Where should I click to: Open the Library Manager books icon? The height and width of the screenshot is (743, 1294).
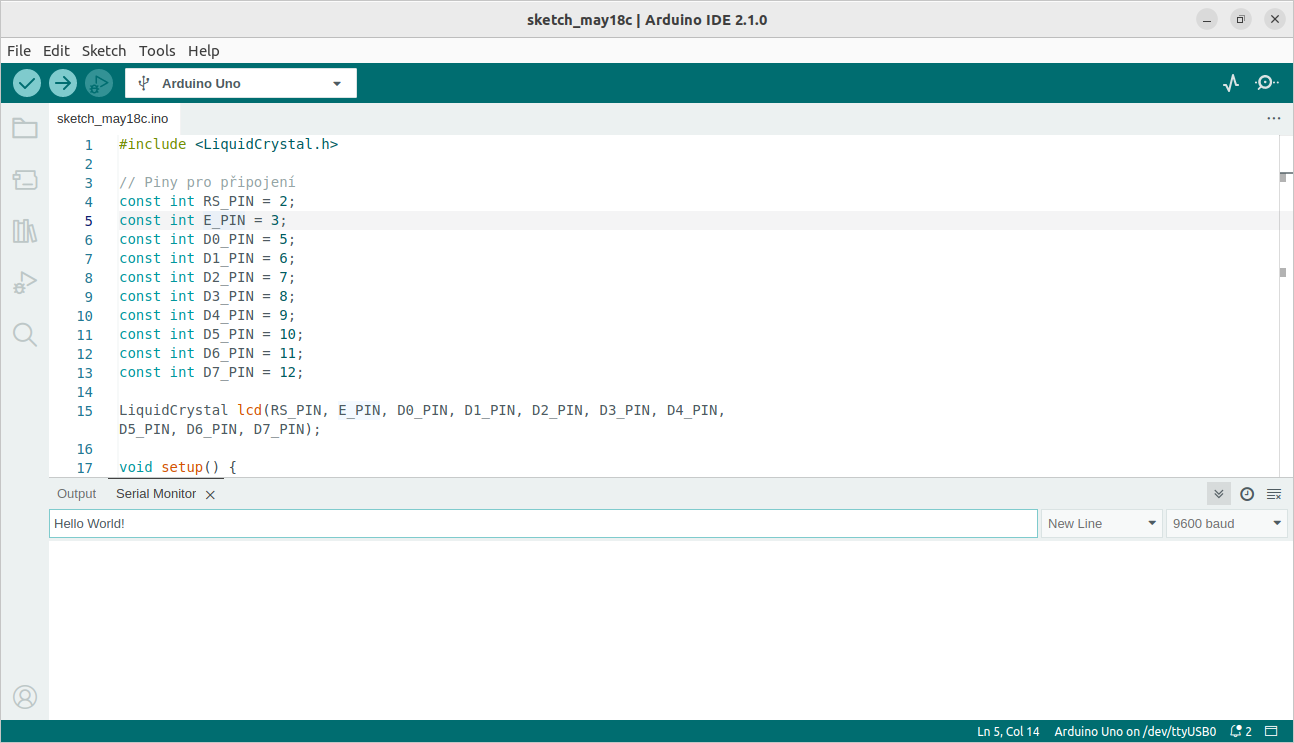pos(25,231)
